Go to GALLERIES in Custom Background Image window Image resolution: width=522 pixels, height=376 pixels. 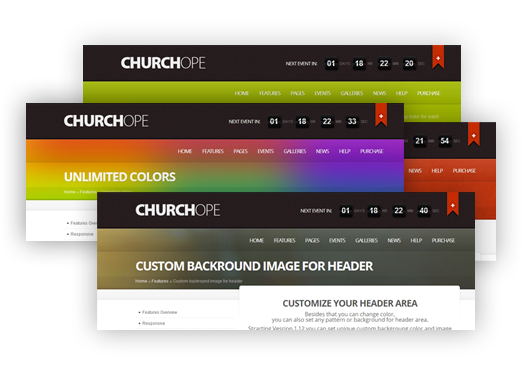pyautogui.click(x=367, y=241)
